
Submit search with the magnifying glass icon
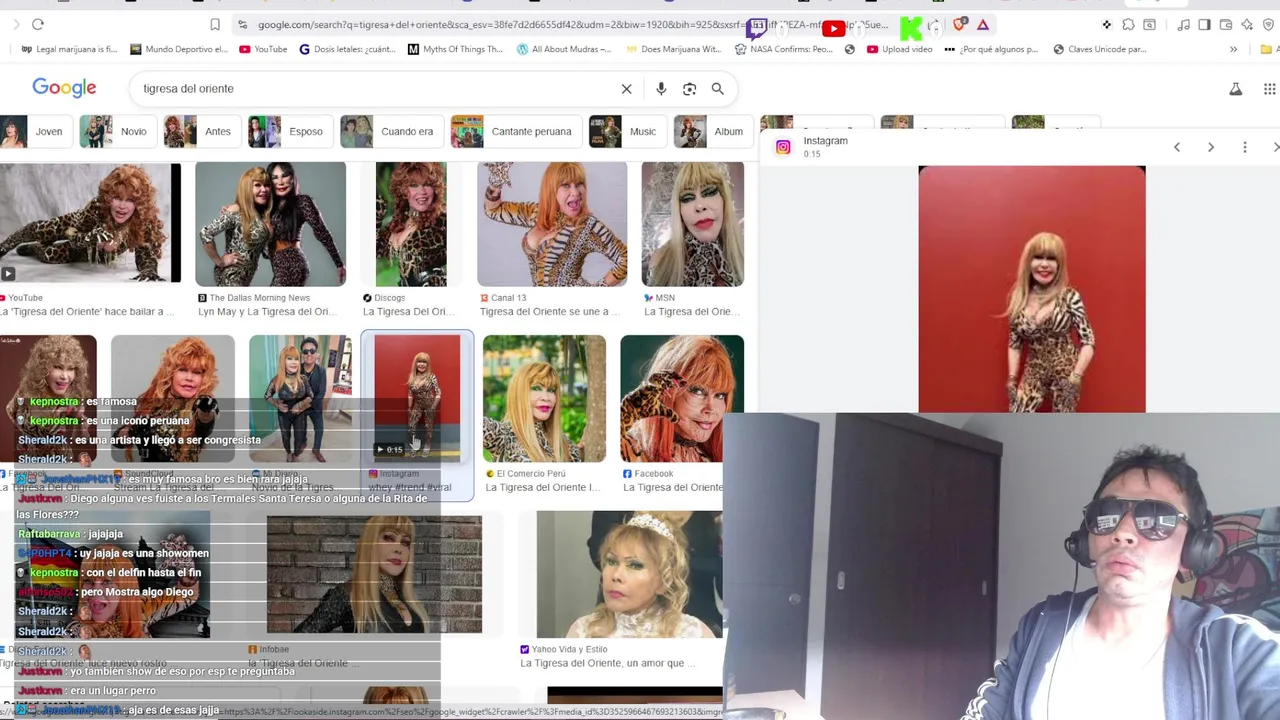coord(717,89)
